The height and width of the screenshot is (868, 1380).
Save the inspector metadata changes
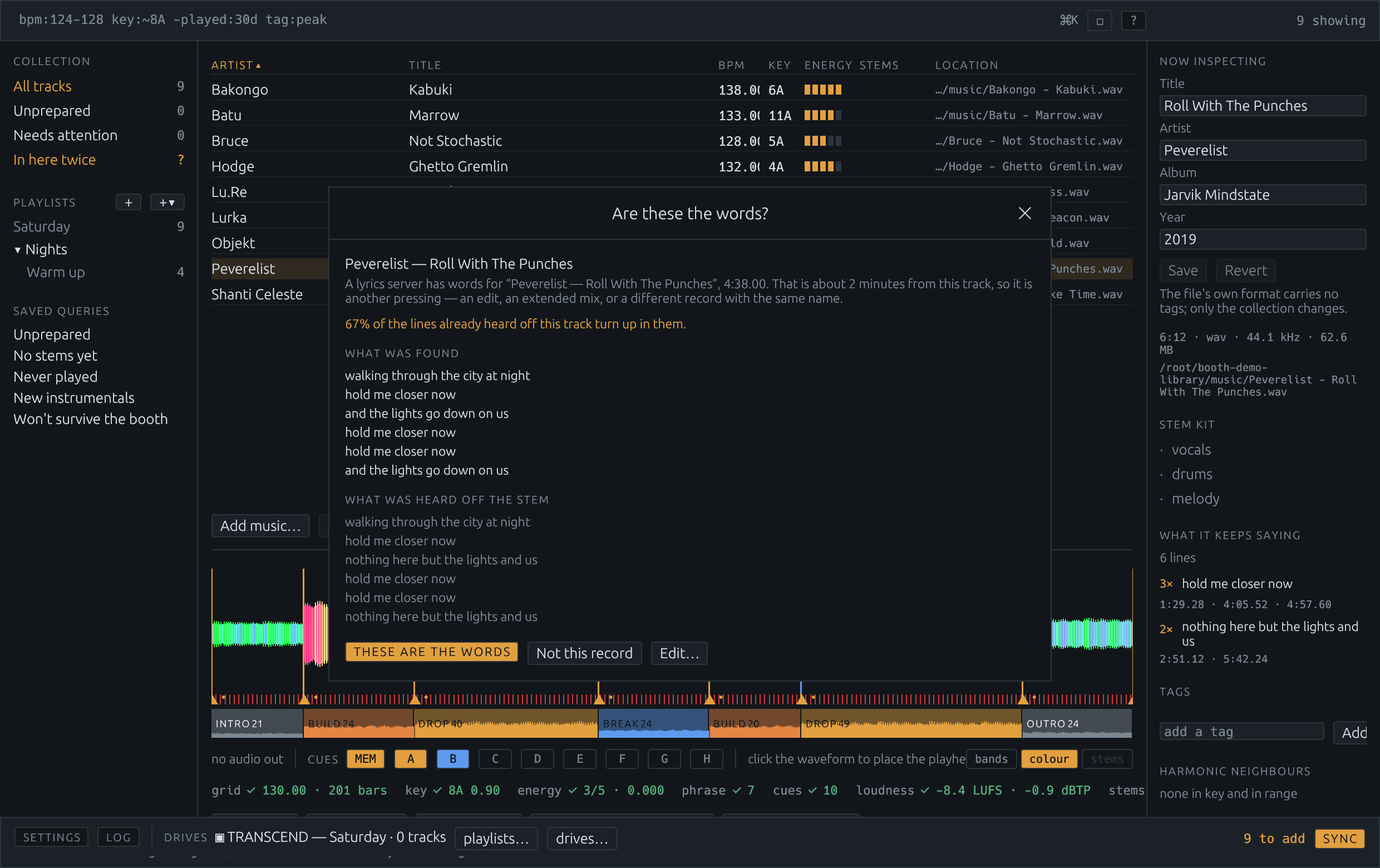click(x=1183, y=270)
